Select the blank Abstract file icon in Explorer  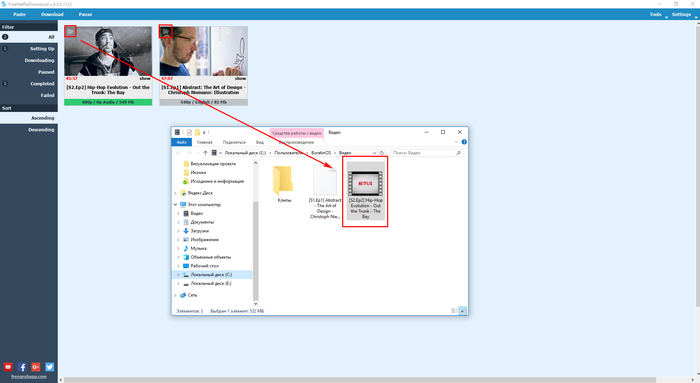(x=325, y=180)
